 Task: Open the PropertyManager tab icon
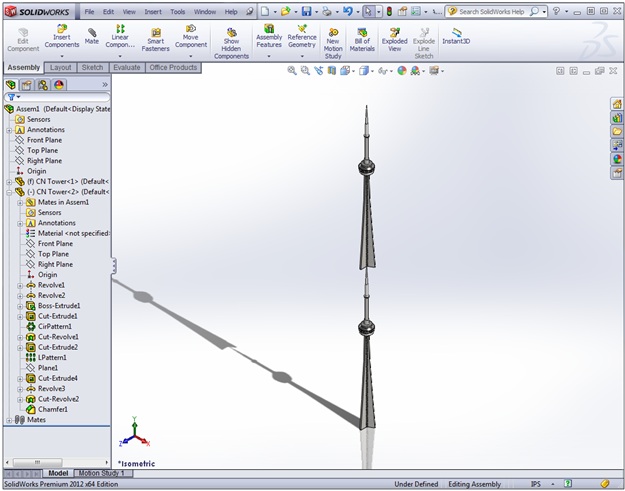(x=27, y=84)
